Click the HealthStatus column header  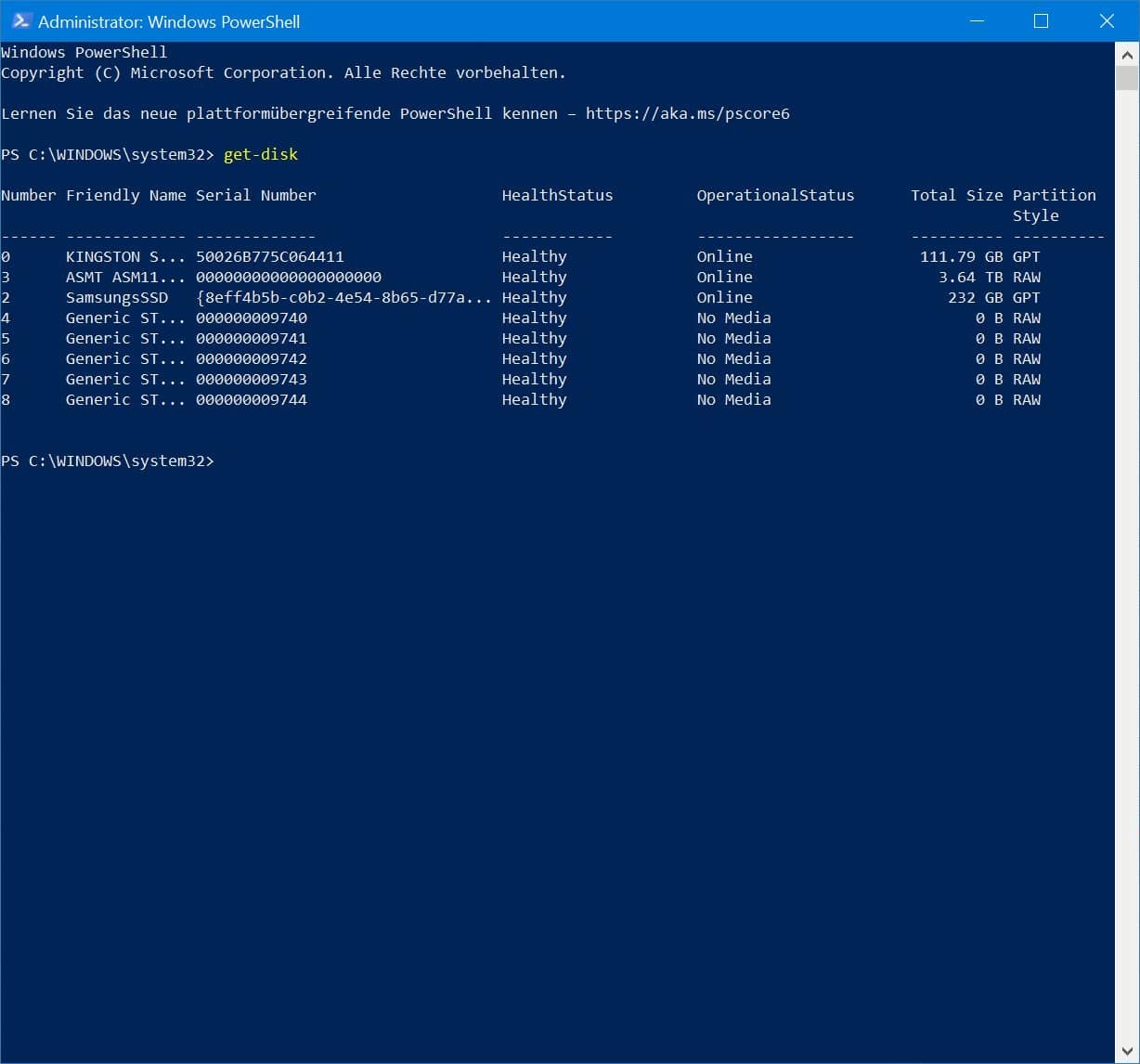(558, 195)
